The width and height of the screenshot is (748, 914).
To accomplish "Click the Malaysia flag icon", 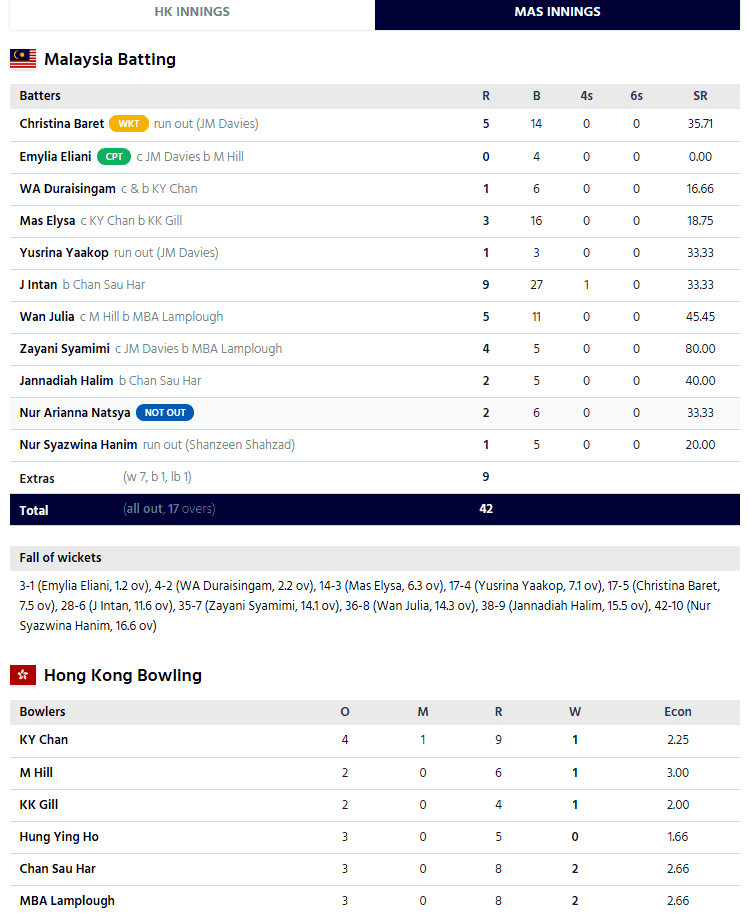I will pos(23,59).
